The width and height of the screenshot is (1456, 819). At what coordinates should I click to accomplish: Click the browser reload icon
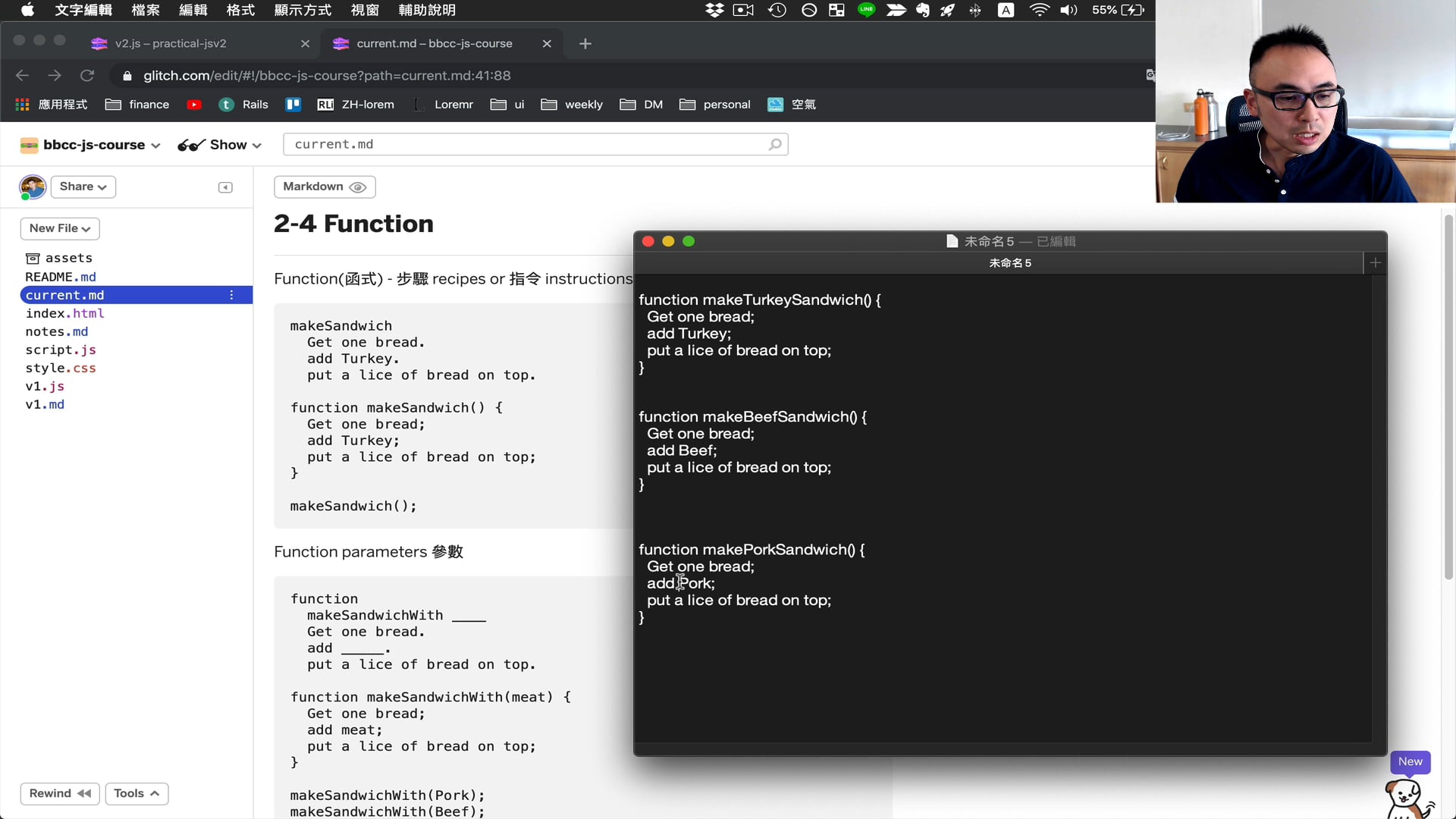(x=87, y=75)
